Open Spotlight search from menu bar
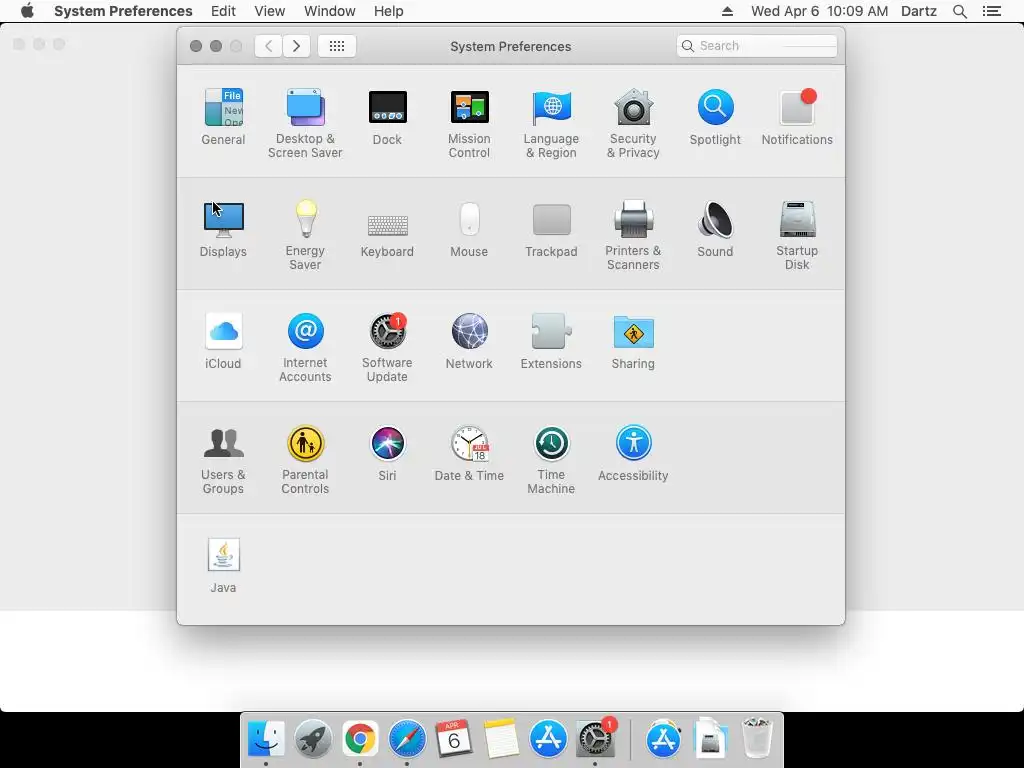 coord(960,11)
